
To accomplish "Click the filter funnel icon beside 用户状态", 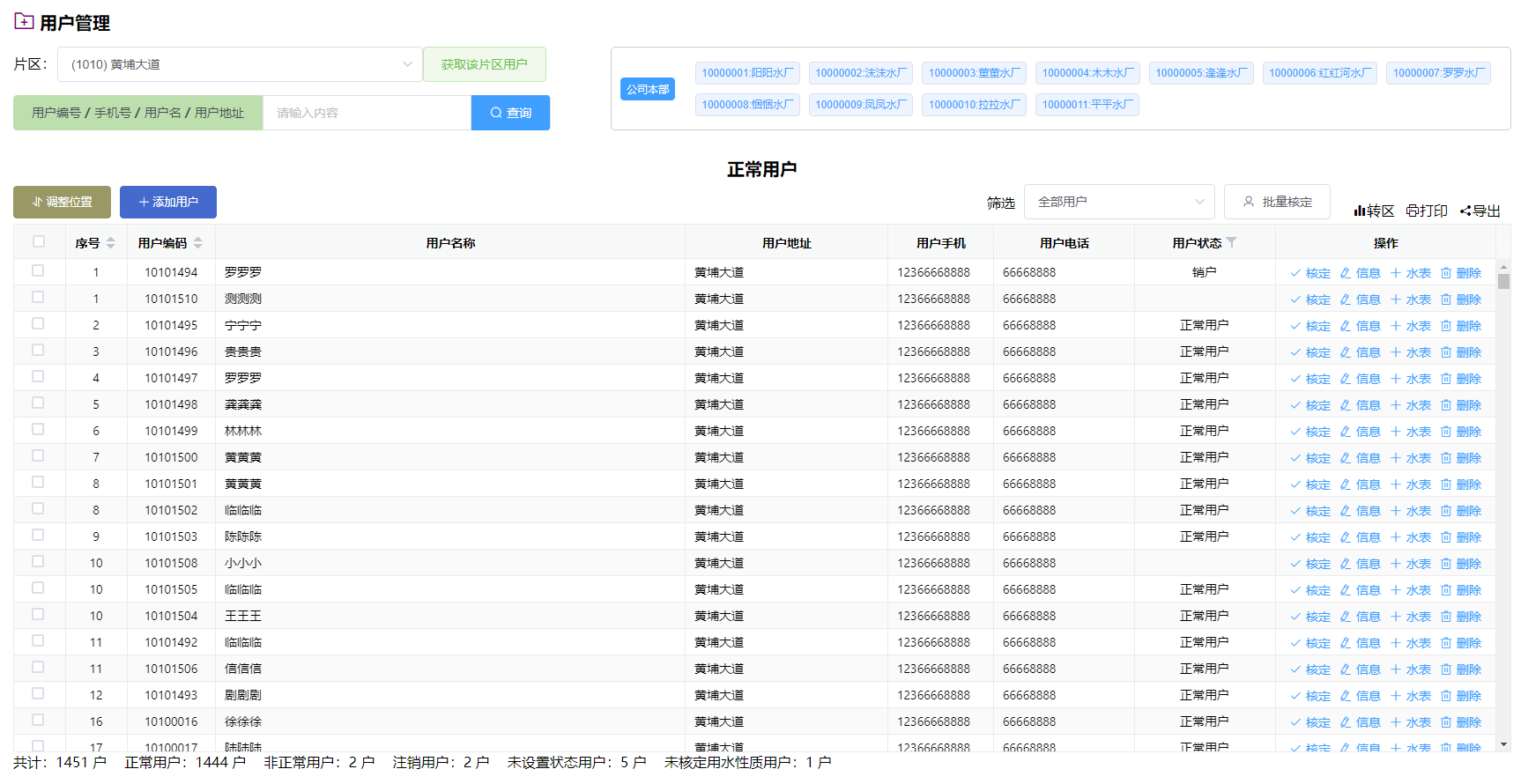I will point(1232,242).
